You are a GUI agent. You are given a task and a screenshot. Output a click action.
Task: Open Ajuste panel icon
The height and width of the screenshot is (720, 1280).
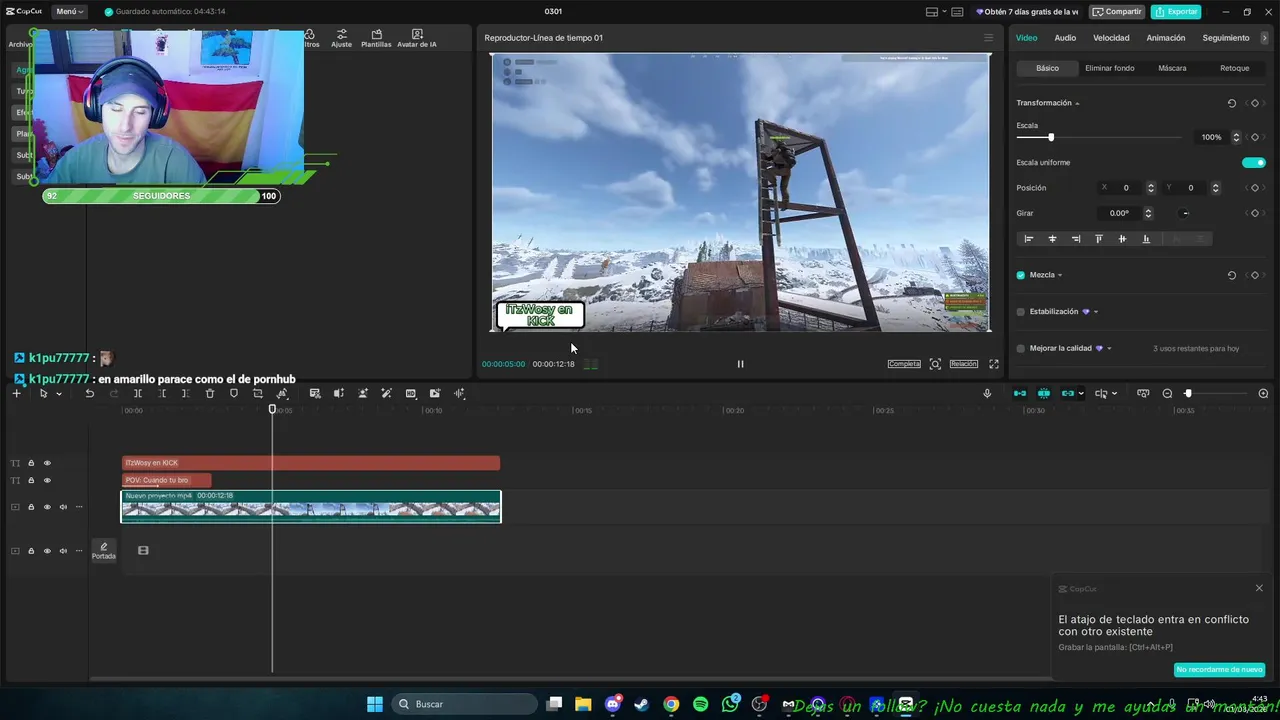(x=342, y=38)
